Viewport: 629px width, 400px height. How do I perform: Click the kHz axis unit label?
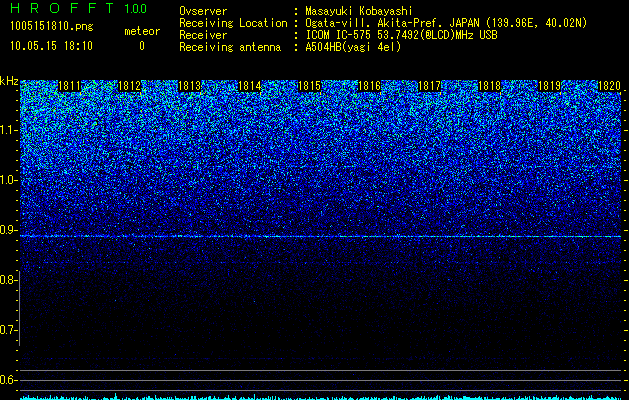click(x=9, y=81)
